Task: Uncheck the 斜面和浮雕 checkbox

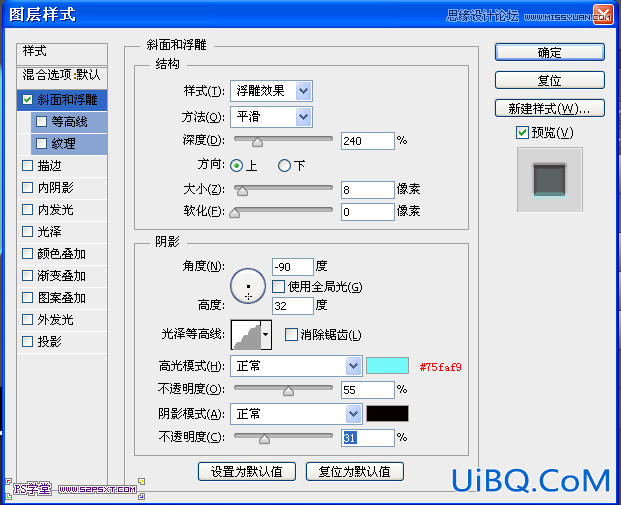Action: pyautogui.click(x=27, y=99)
